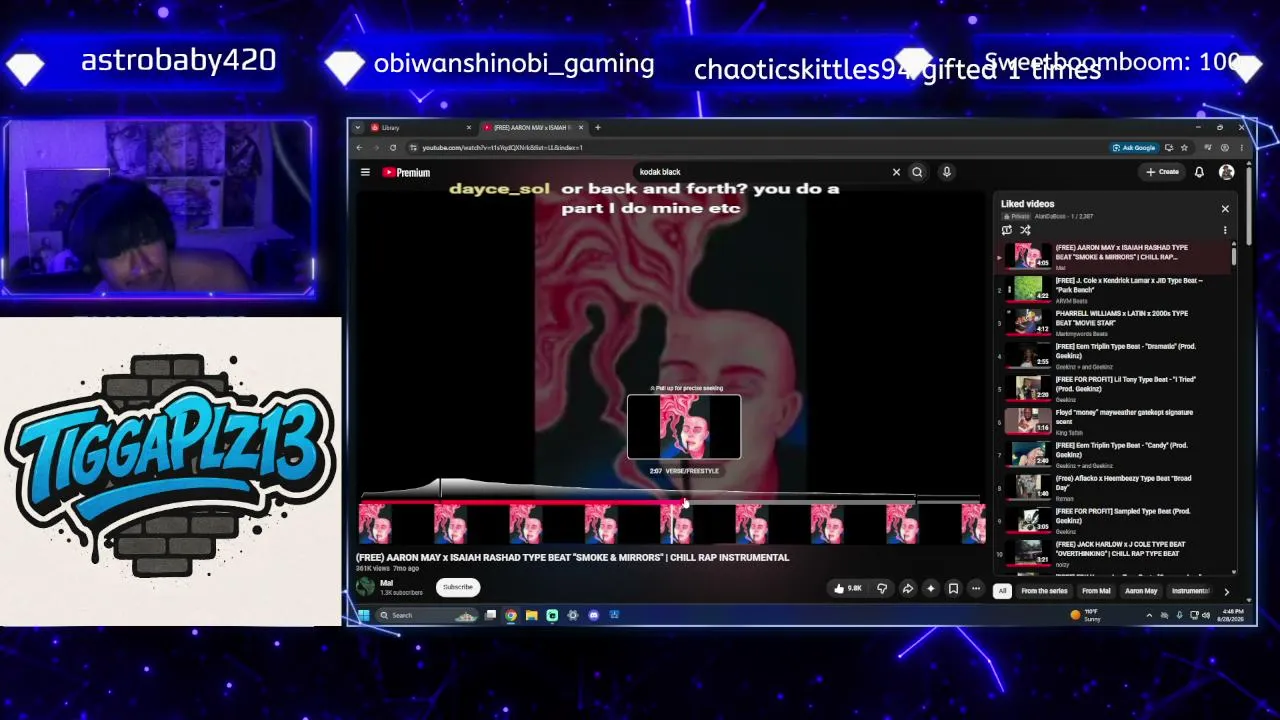
Task: Play JACK HARLOW x J COLE 'OVERTHINKING' beat
Action: [1114, 553]
